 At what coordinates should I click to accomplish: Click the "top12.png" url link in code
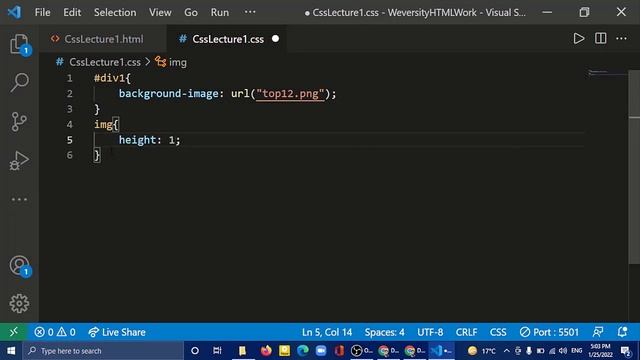(x=290, y=93)
